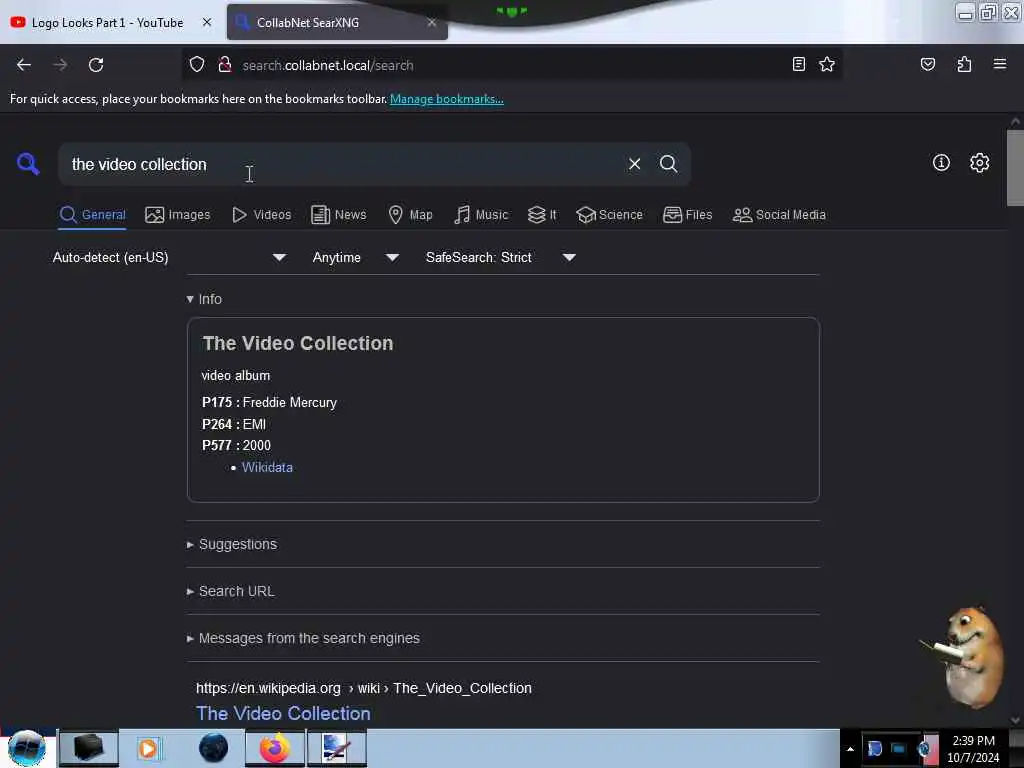This screenshot has height=768, width=1024.
Task: Close the CollabNet SearXNG tab
Action: 432,22
